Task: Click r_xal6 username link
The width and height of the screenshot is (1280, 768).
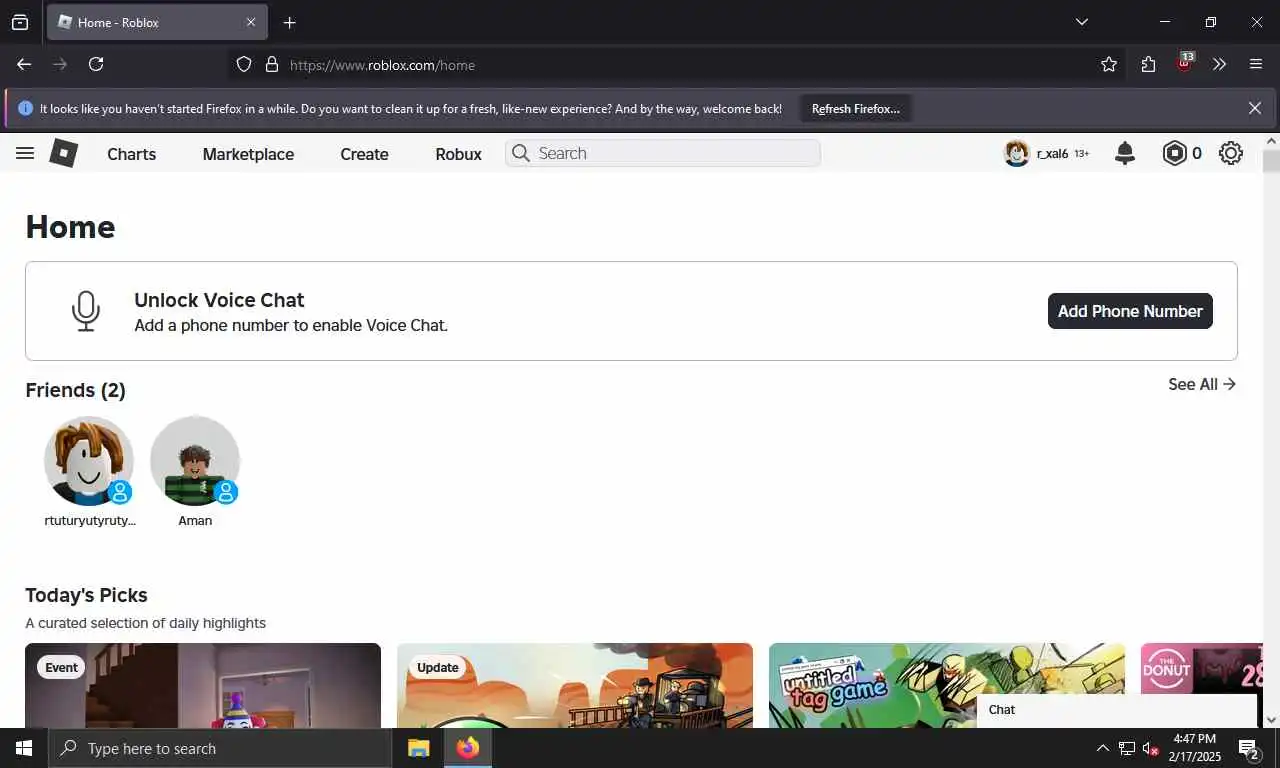Action: point(1052,154)
